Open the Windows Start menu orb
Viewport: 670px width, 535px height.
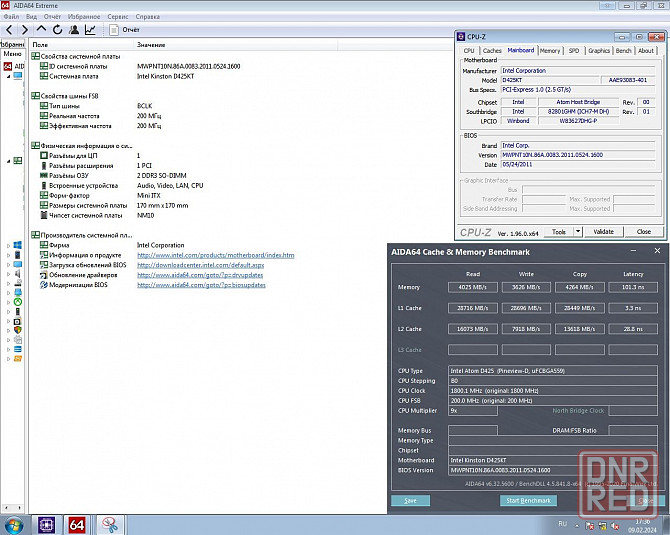click(x=13, y=524)
